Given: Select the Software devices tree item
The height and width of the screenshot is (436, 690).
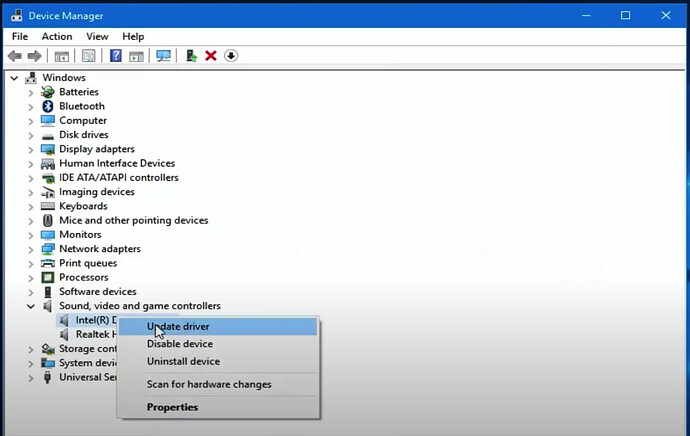Looking at the screenshot, I should click(x=98, y=292).
